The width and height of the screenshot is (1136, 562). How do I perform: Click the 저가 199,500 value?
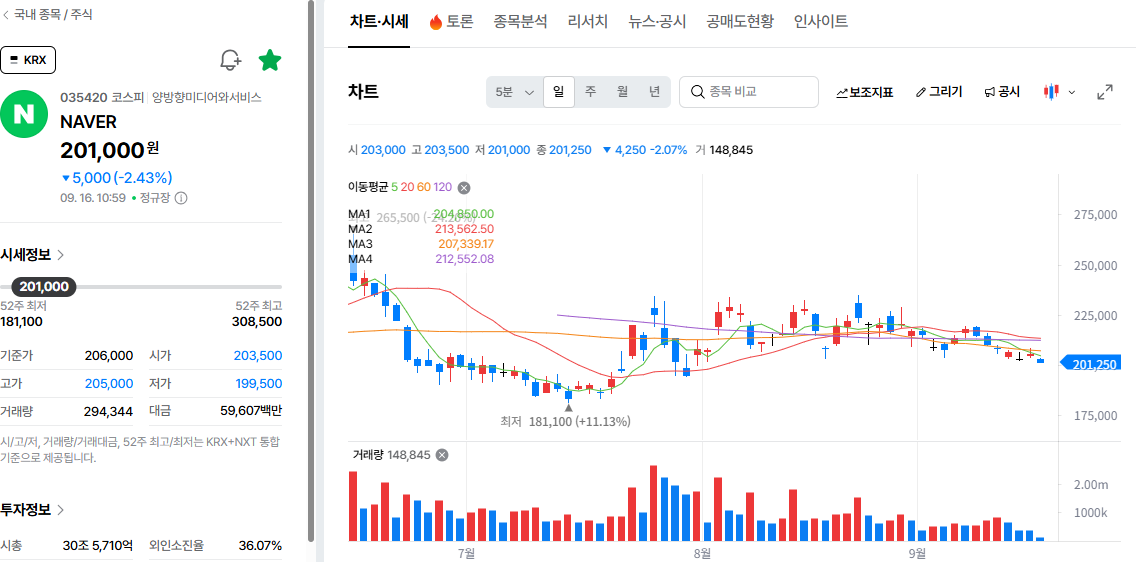pos(259,383)
